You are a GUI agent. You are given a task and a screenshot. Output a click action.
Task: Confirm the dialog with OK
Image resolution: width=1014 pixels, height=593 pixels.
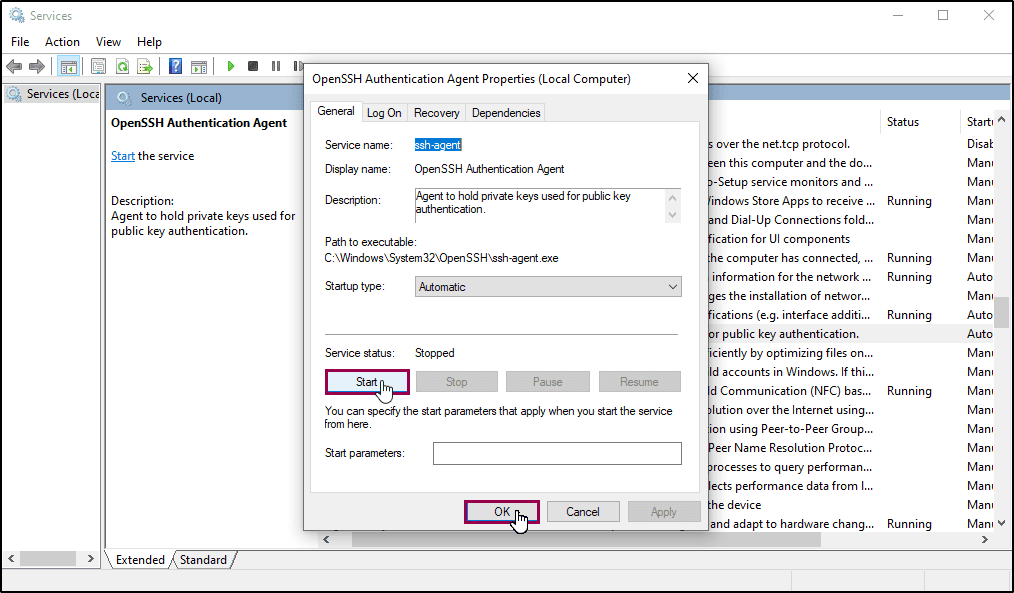click(x=502, y=512)
